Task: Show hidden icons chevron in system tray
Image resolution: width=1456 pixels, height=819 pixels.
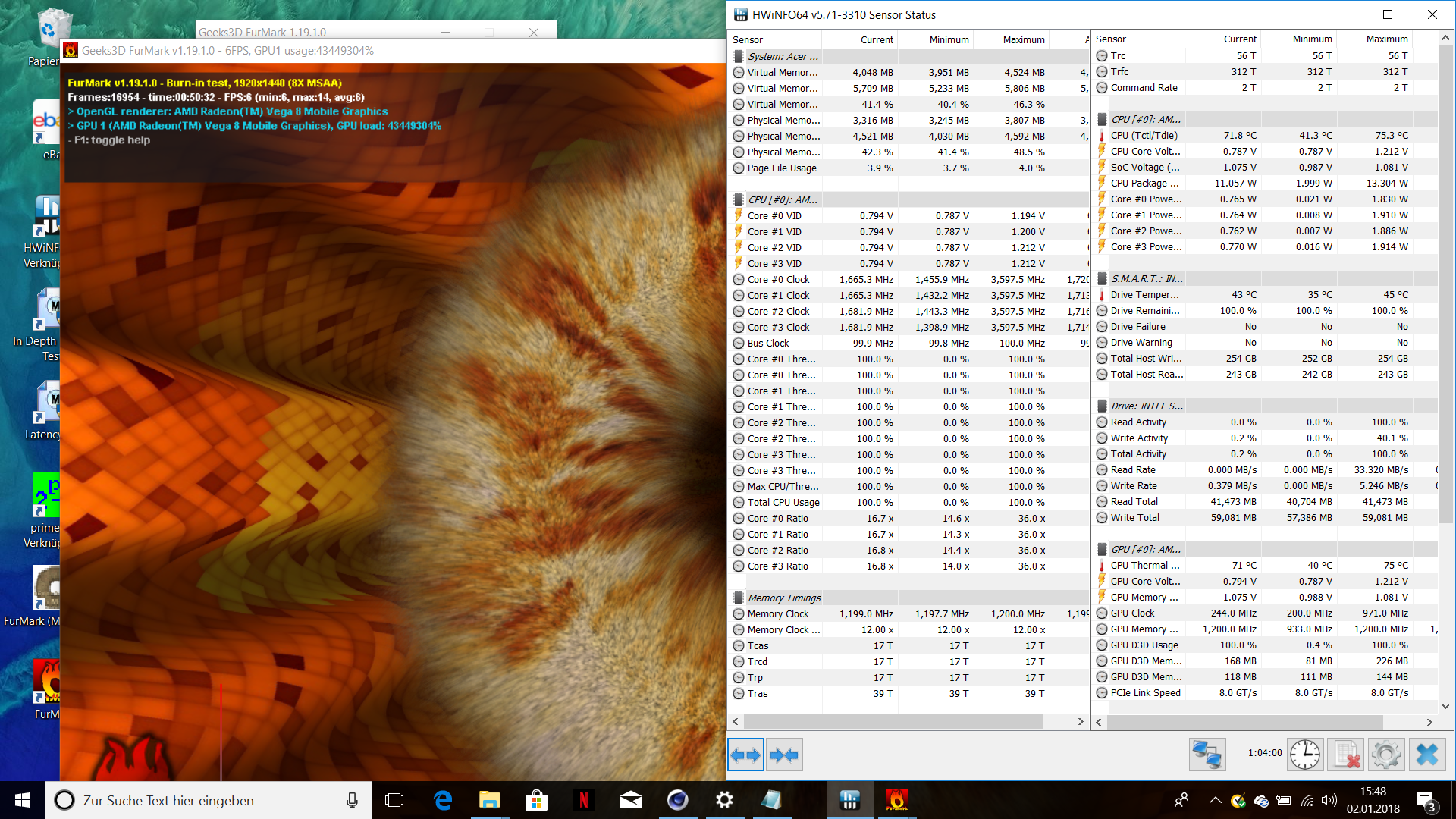Action: [1215, 800]
